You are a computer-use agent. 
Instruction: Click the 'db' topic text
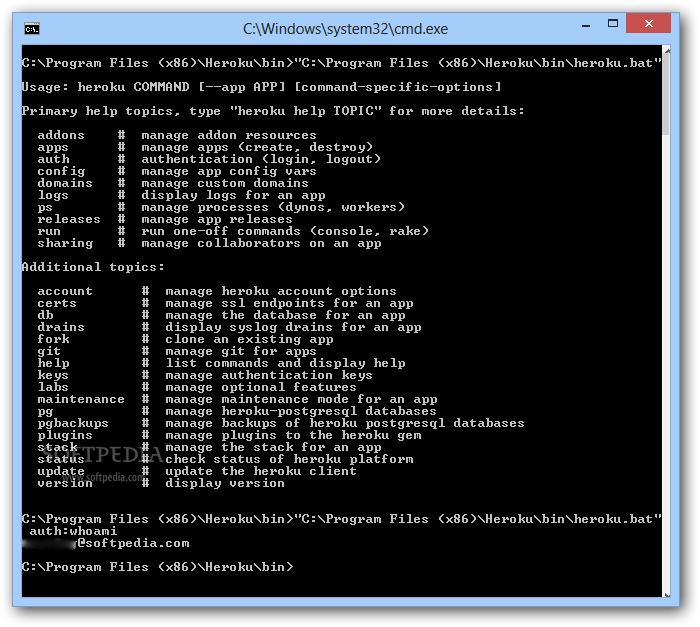click(46, 315)
